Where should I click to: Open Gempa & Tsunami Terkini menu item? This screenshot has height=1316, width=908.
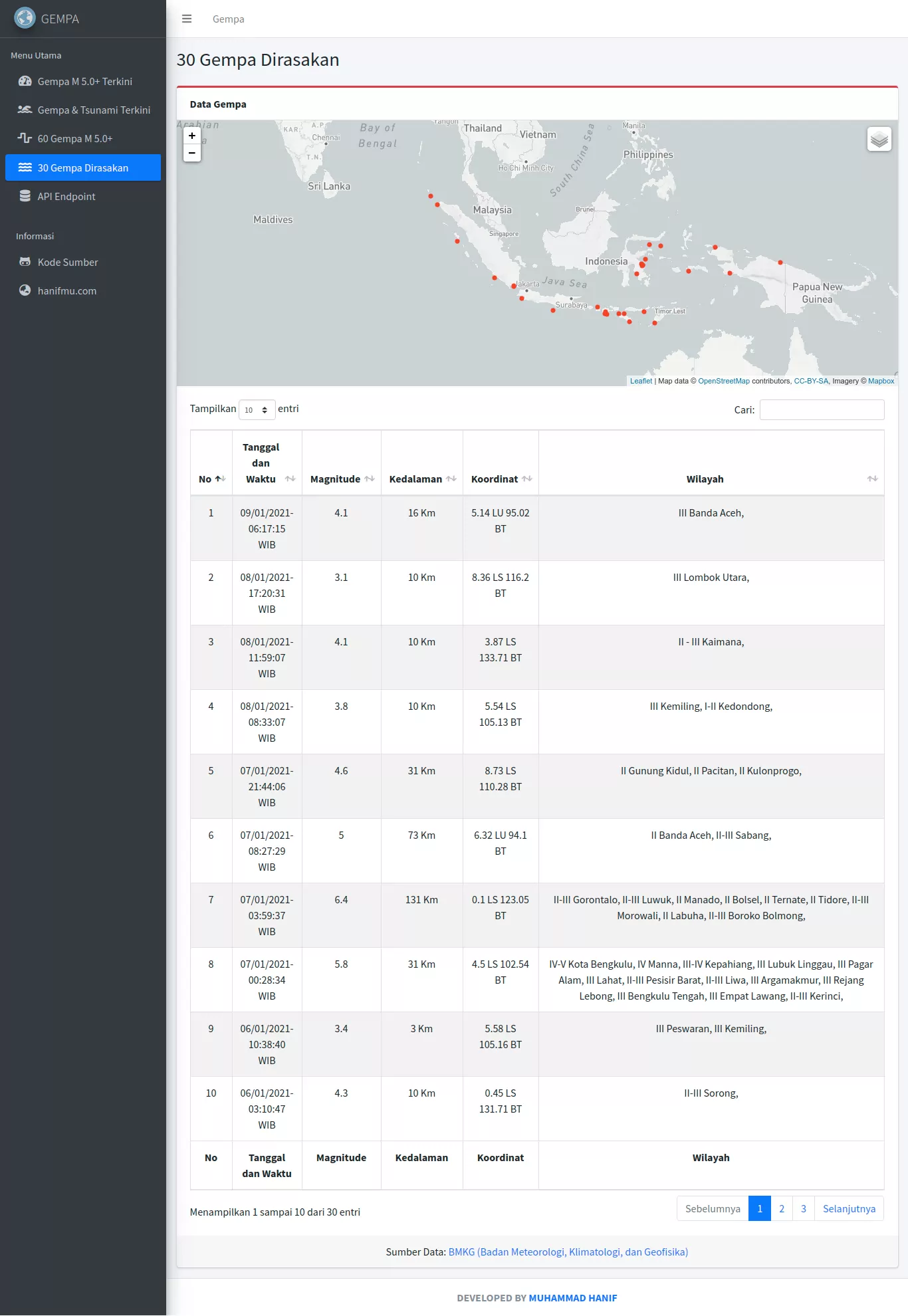tap(83, 110)
